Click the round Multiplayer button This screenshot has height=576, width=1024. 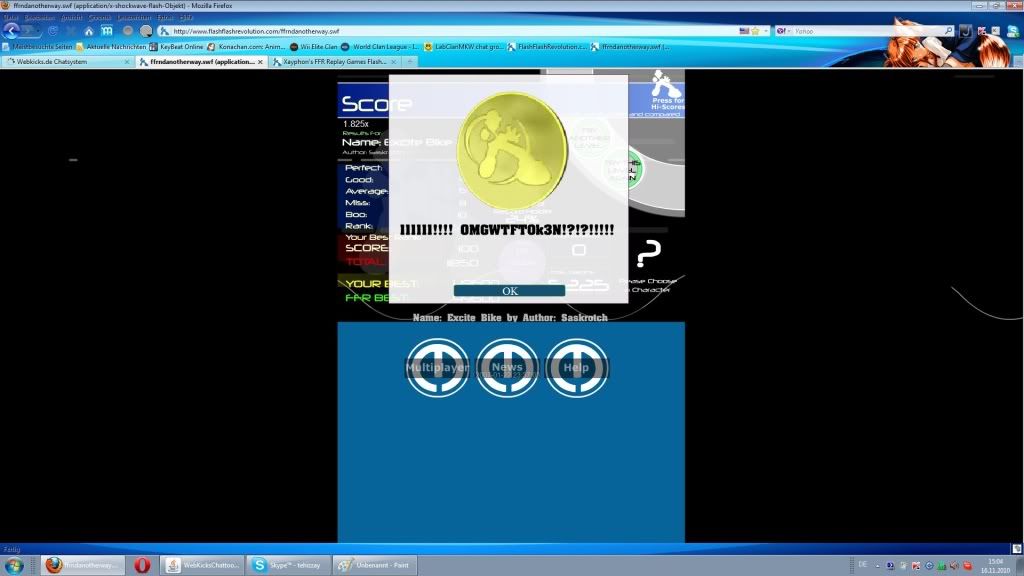coord(437,367)
